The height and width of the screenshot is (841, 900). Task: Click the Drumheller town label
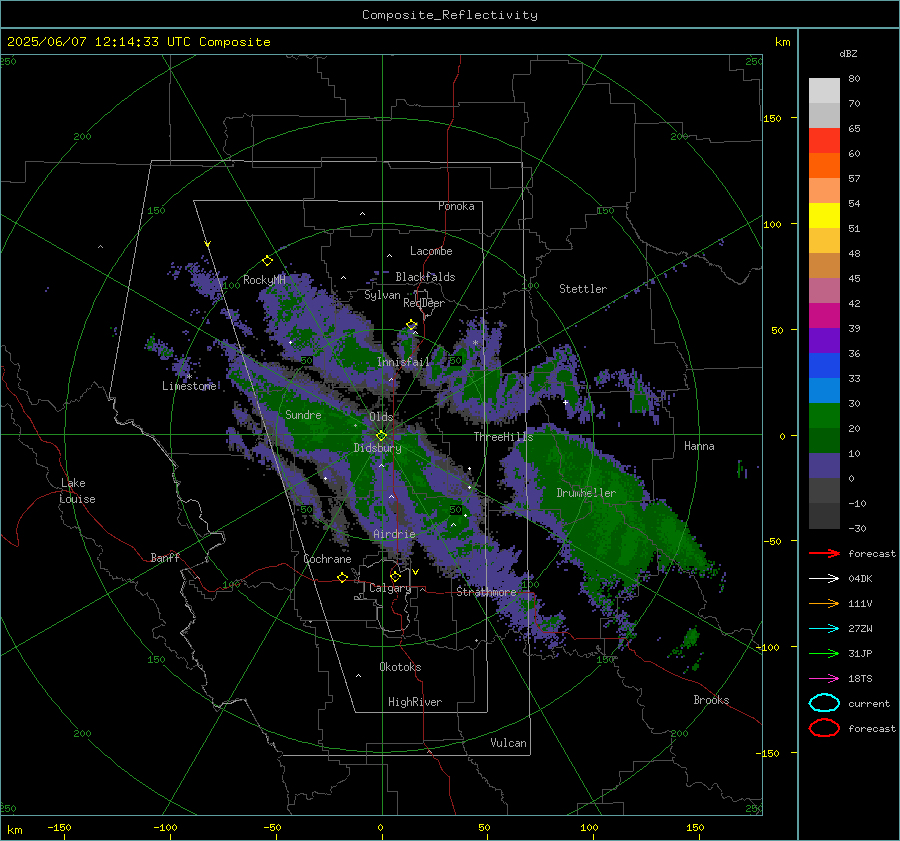tap(586, 493)
